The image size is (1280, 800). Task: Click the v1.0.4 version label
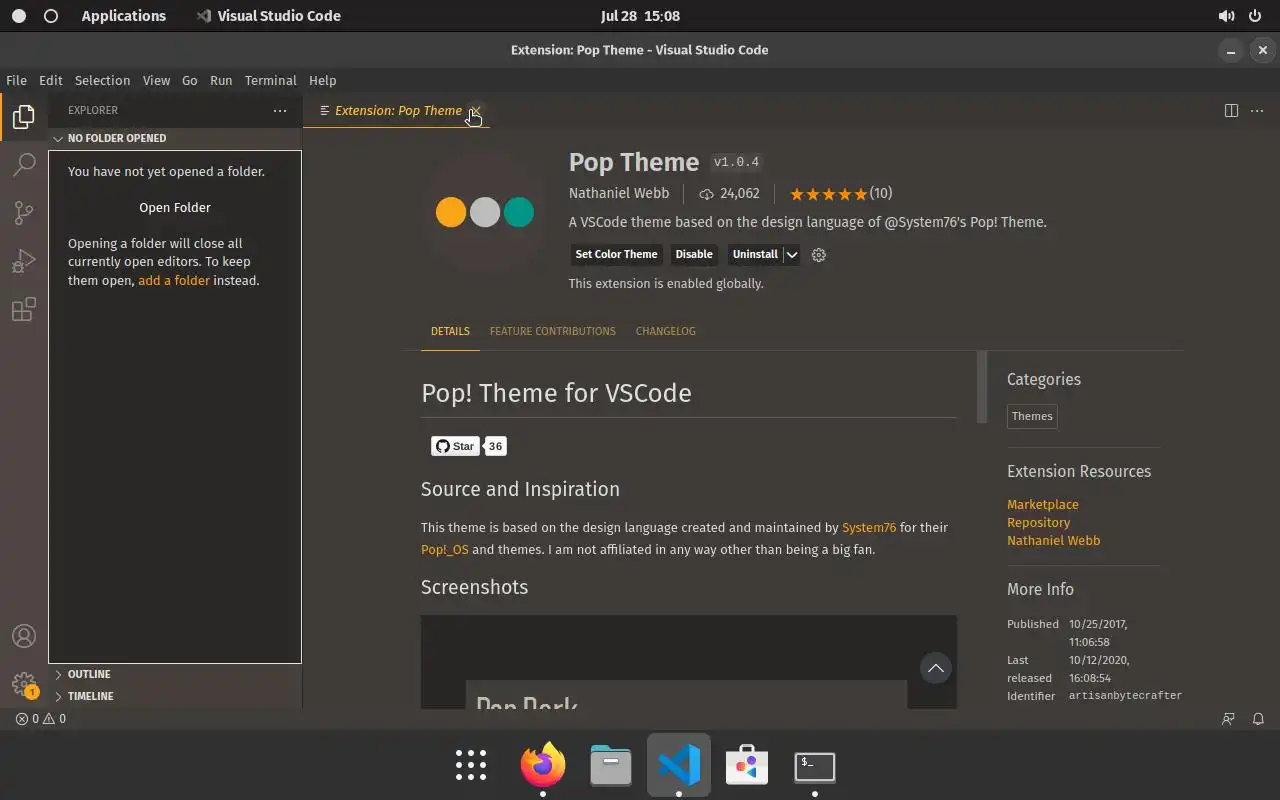tap(736, 162)
